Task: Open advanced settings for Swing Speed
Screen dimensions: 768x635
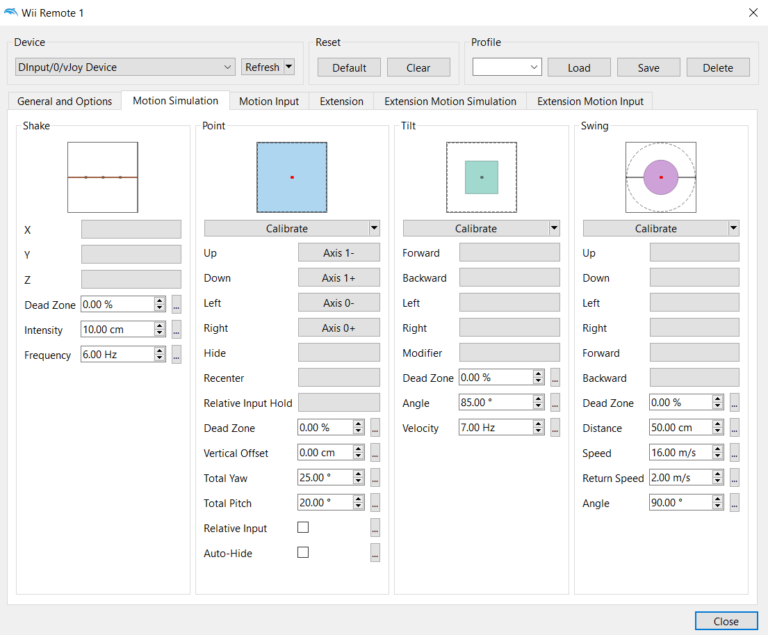Action: 734,452
